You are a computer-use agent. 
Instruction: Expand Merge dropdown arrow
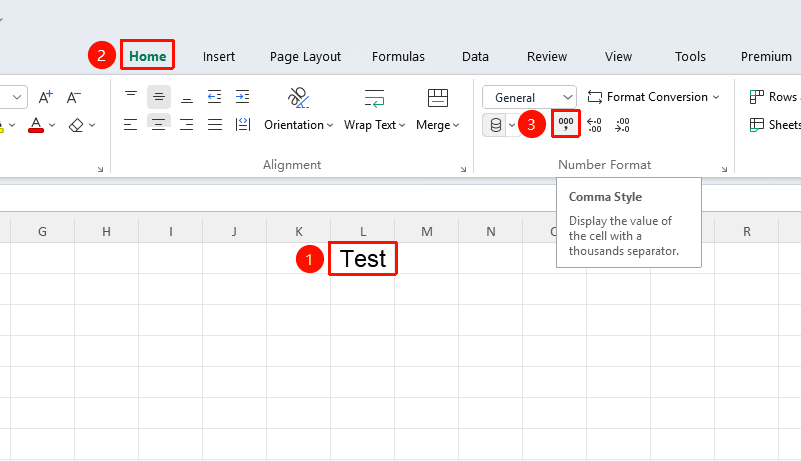point(456,125)
